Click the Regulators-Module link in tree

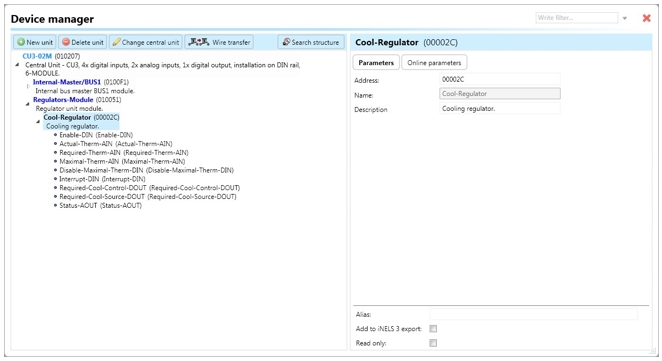click(63, 100)
